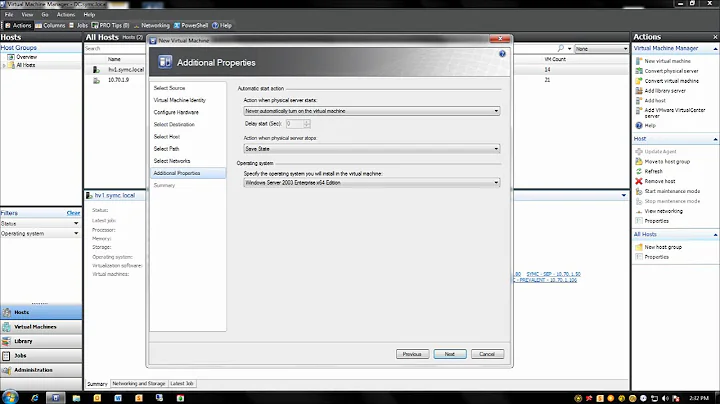Select Configure Hardware wizard step
Screen dimensions: 720x404
[x=176, y=112]
